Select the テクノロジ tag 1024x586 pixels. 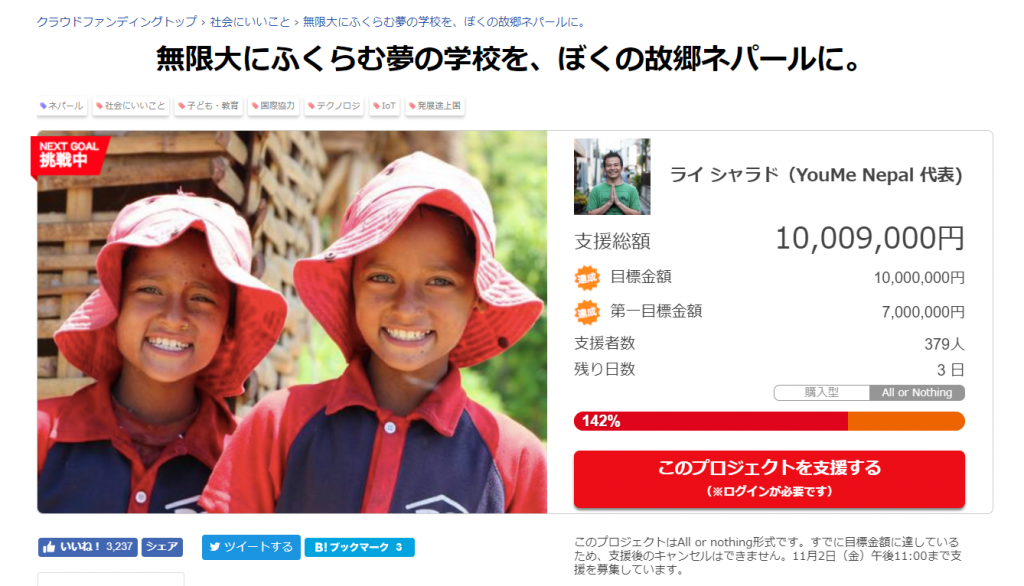334,106
